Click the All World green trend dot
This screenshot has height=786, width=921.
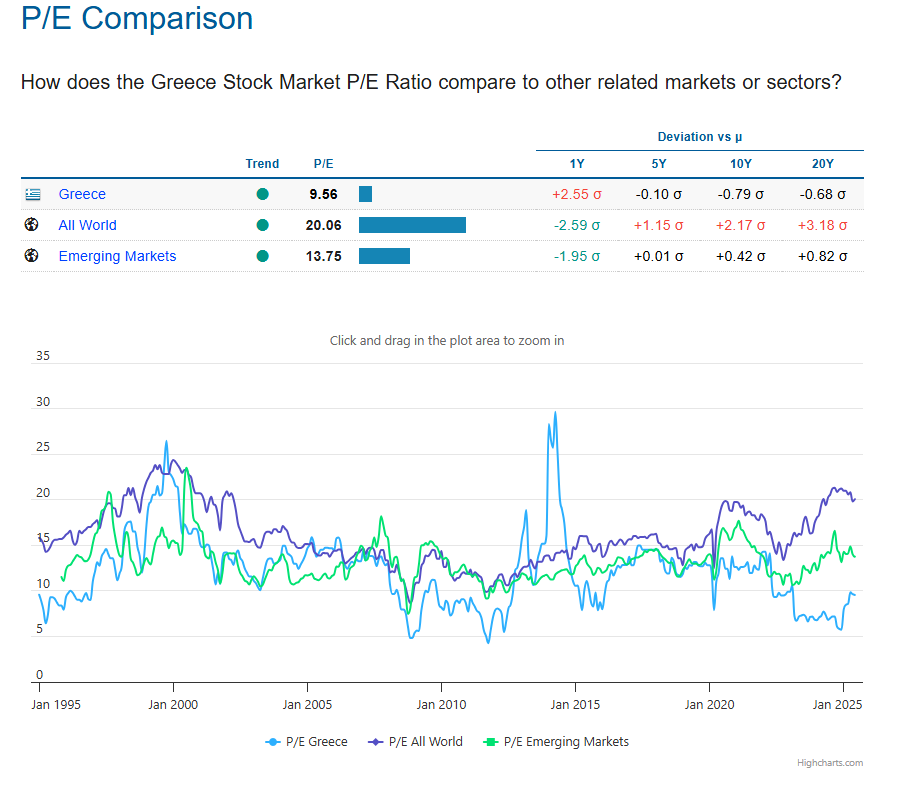[263, 225]
